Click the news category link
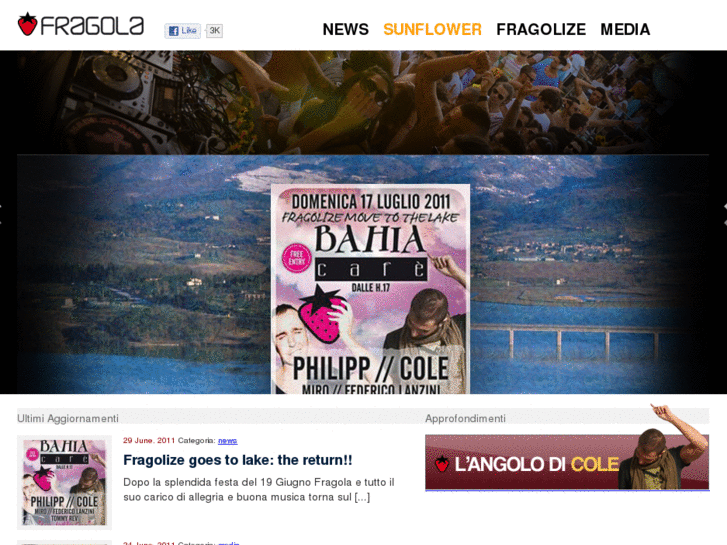The height and width of the screenshot is (545, 727). click(228, 441)
